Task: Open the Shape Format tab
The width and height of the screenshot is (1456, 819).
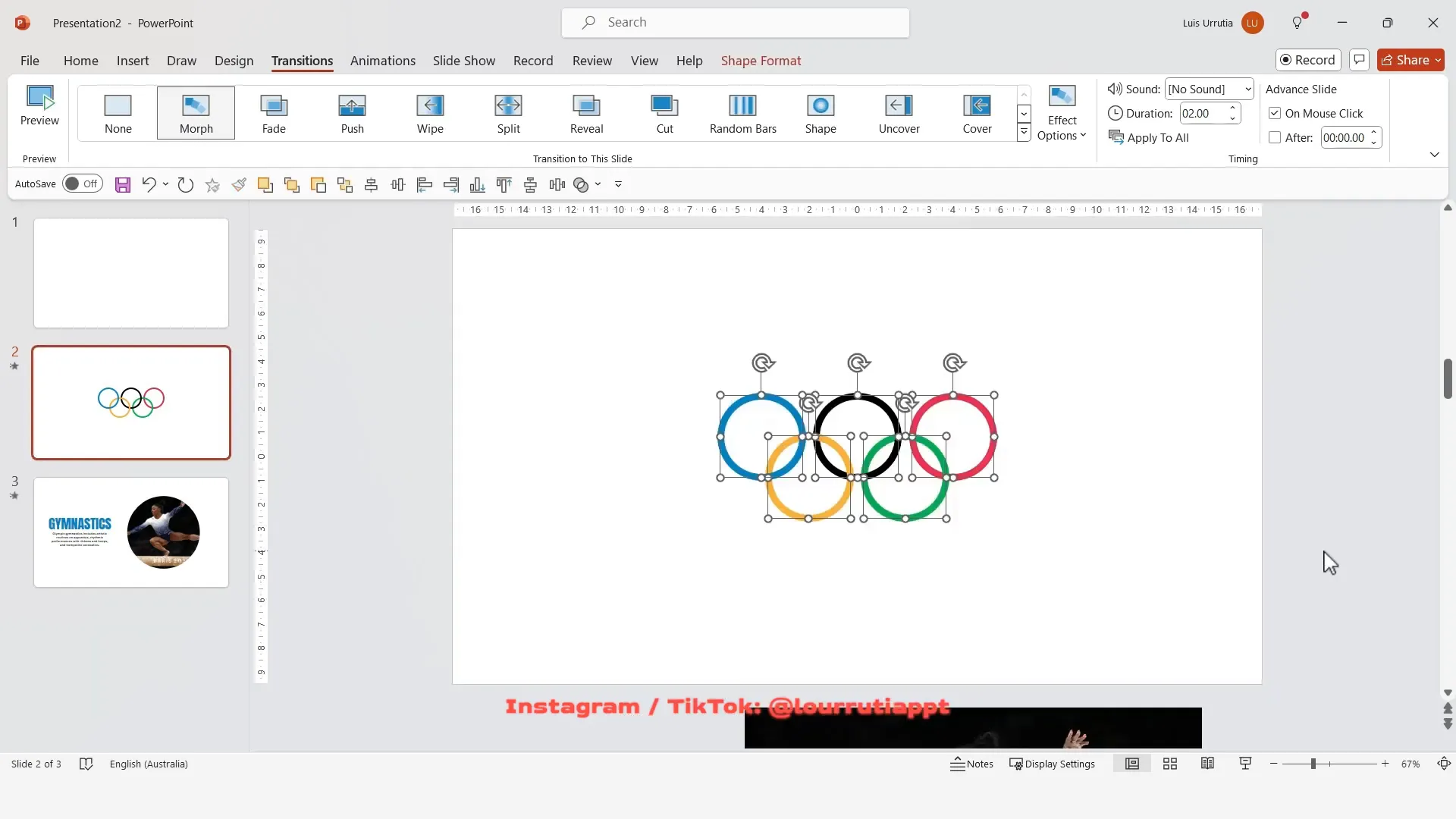Action: pos(761,61)
